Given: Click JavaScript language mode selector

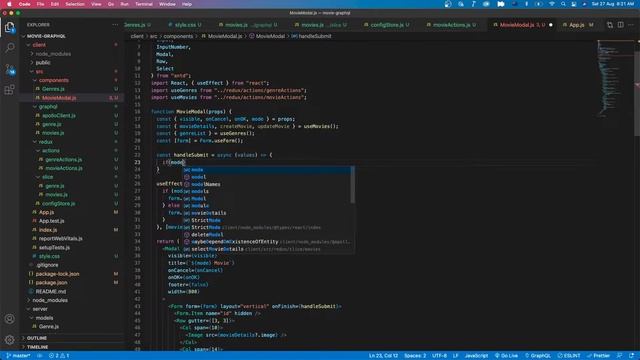Looking at the screenshot, I should [476, 356].
